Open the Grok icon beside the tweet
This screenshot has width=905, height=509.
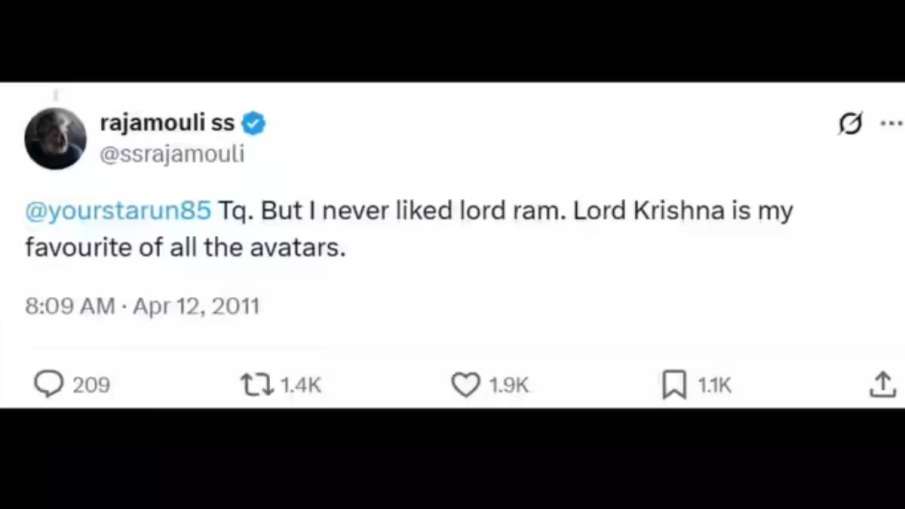(x=850, y=124)
